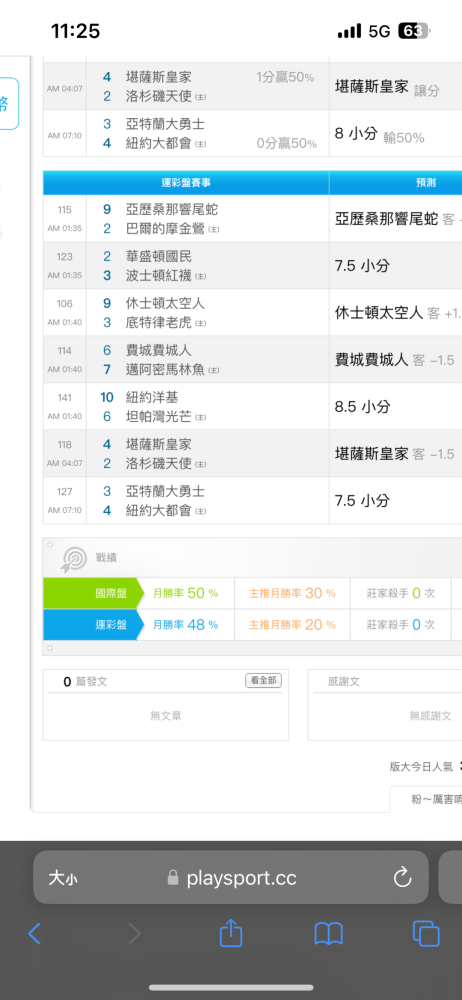Select team 紐約洋基
462x1000 pixels.
pyautogui.click(x=152, y=397)
